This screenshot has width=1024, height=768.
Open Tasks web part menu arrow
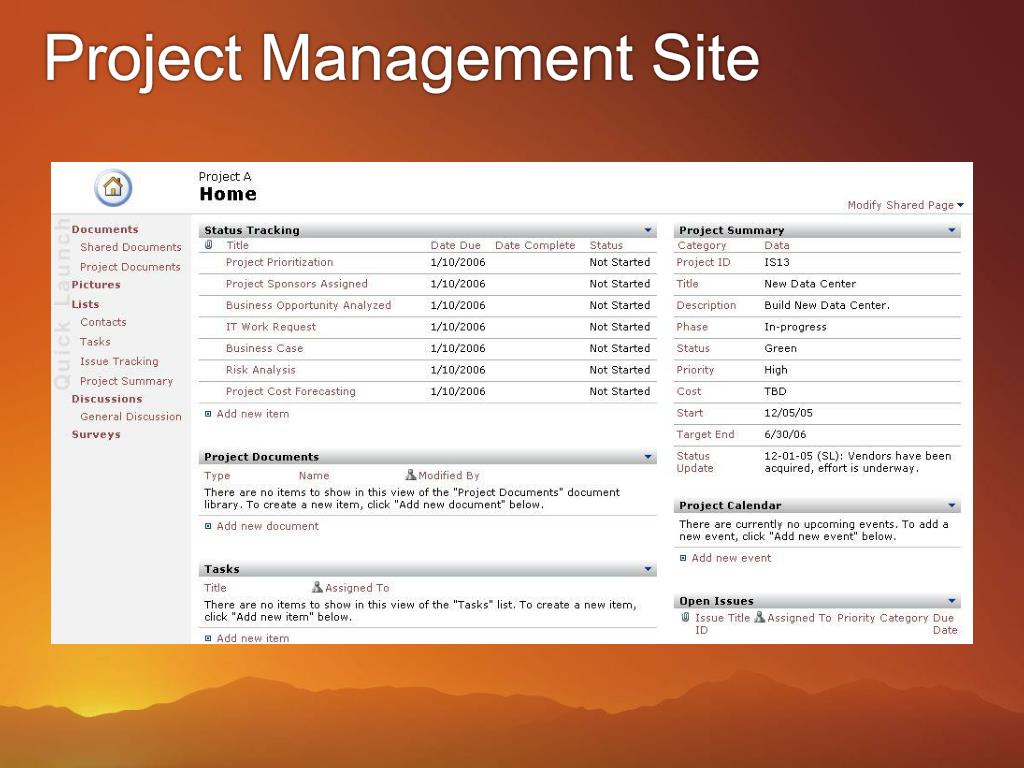[x=648, y=569]
